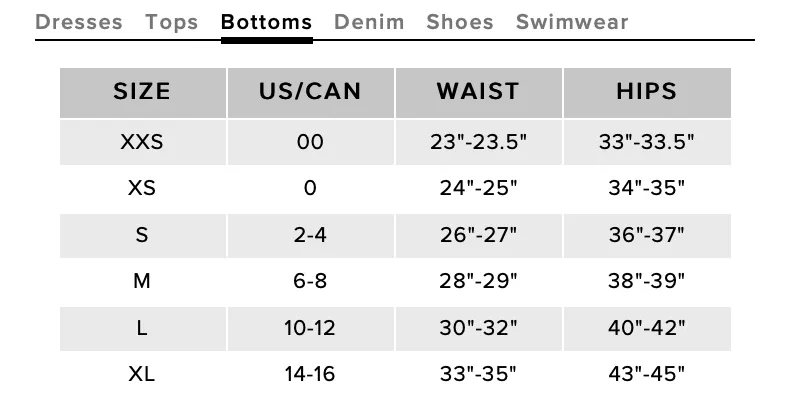The height and width of the screenshot is (412, 810).
Task: Click the S size row label
Action: click(x=143, y=235)
